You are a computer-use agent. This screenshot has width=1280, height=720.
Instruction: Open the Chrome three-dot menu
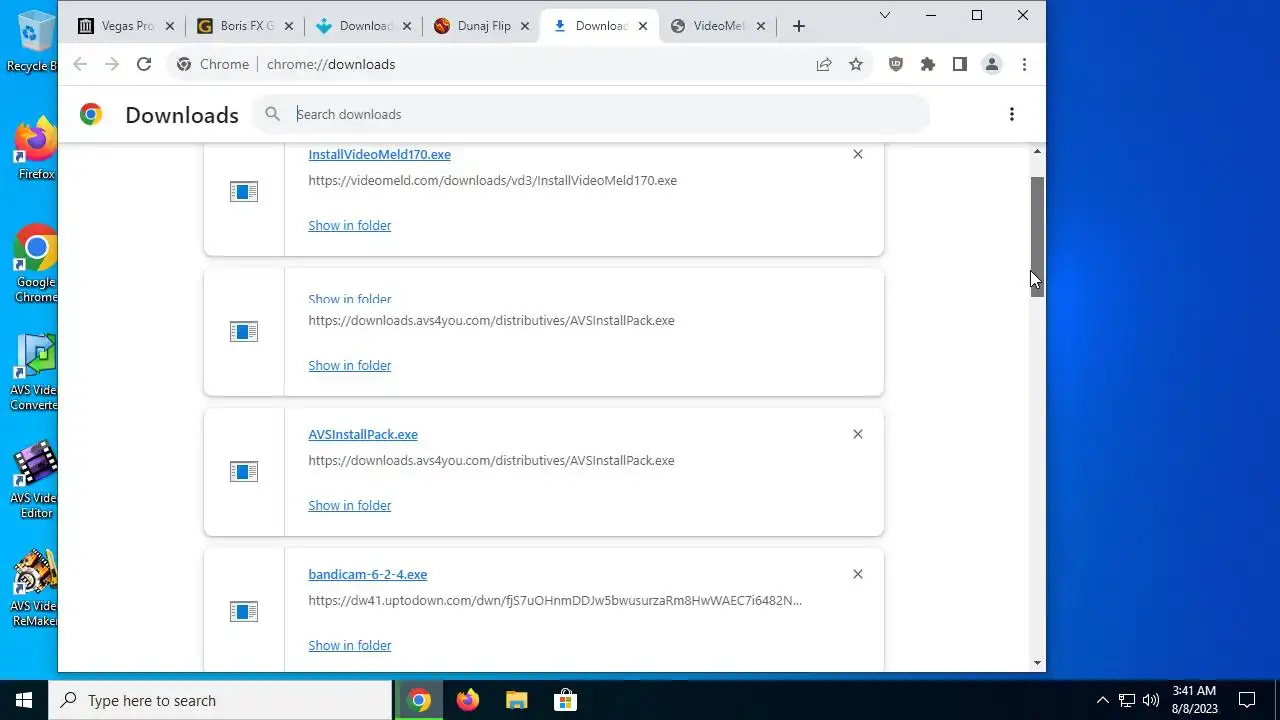[1024, 64]
